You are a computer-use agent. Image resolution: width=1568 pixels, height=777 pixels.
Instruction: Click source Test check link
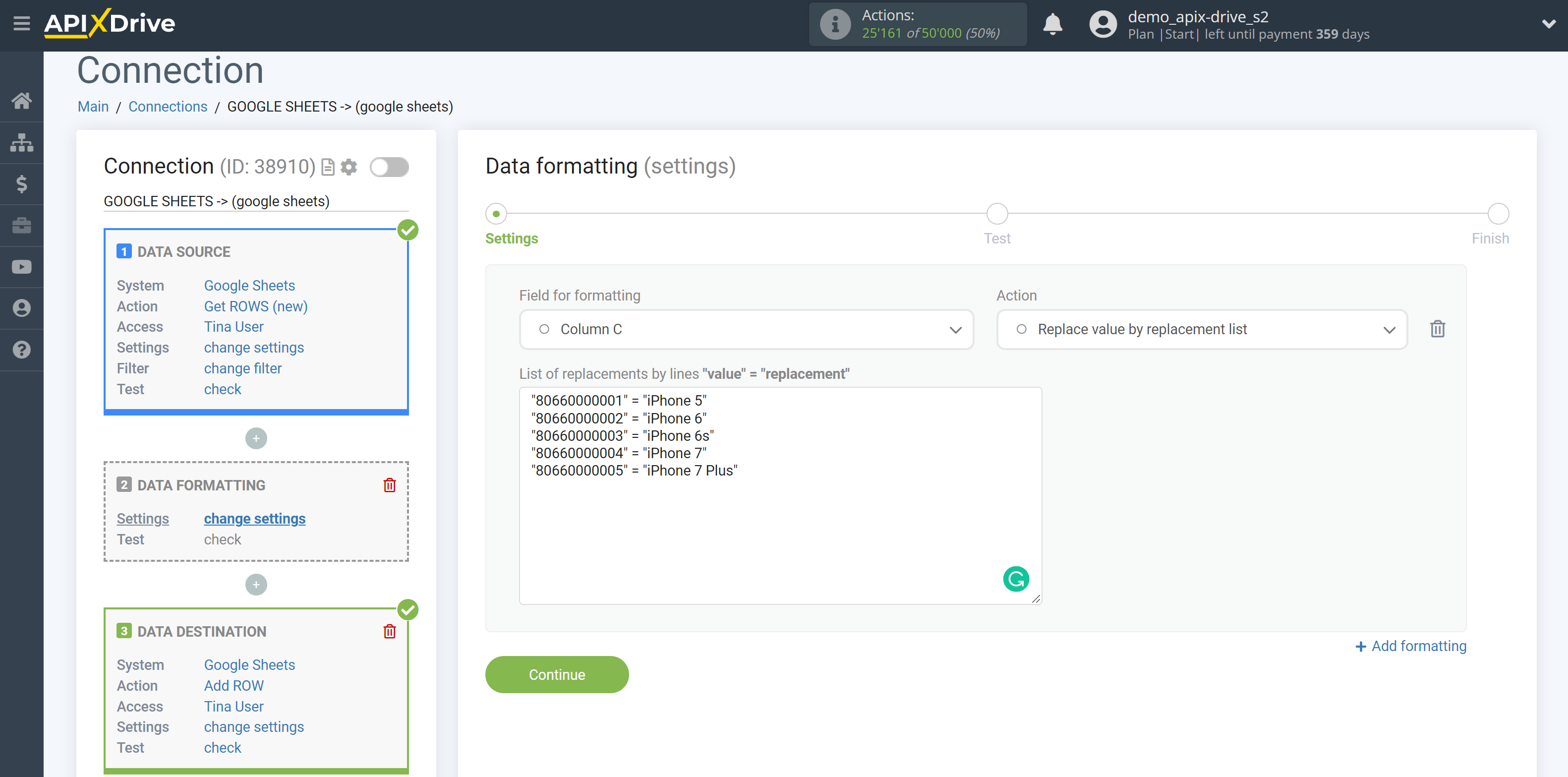coord(222,389)
